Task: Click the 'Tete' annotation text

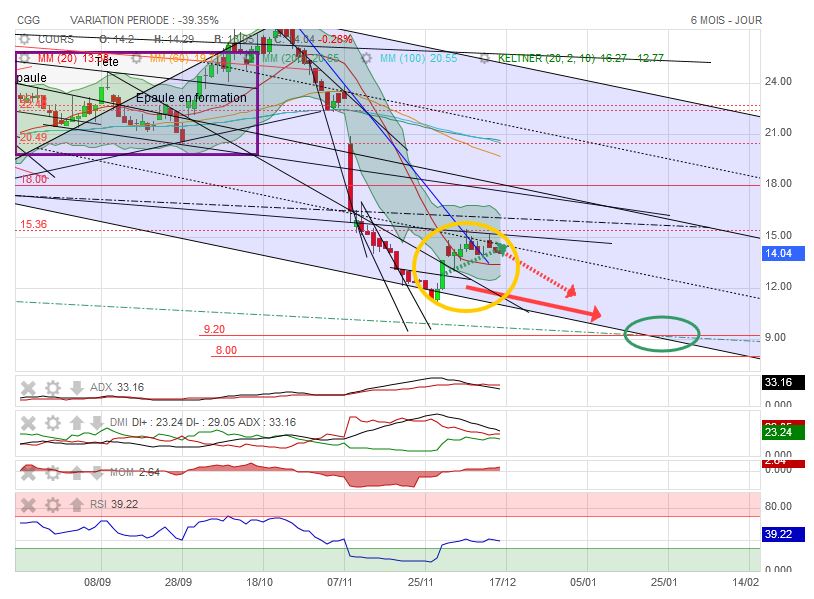Action: point(106,62)
